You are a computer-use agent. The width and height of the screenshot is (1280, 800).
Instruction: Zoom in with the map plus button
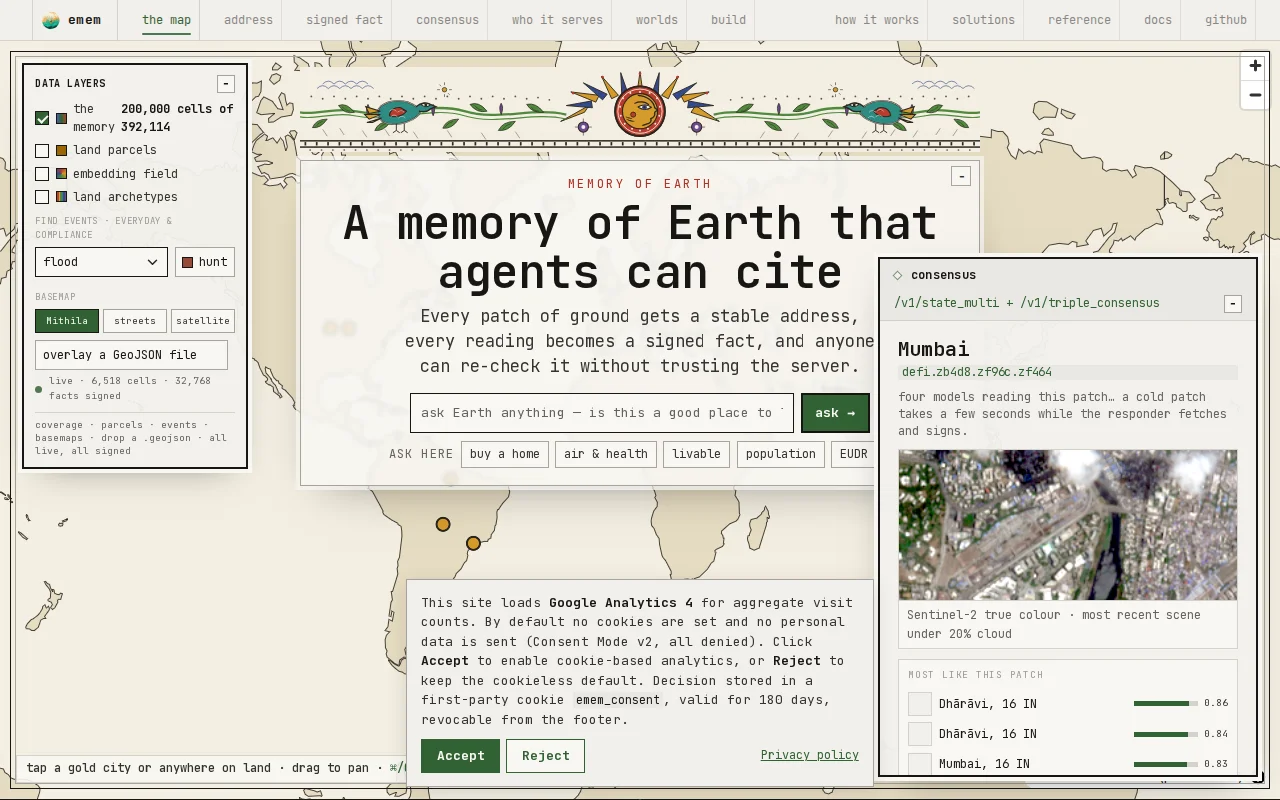pyautogui.click(x=1255, y=66)
